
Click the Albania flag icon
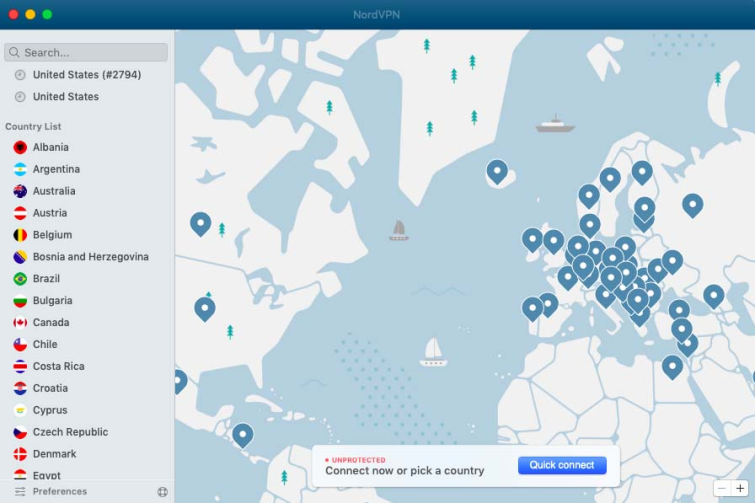tap(20, 147)
